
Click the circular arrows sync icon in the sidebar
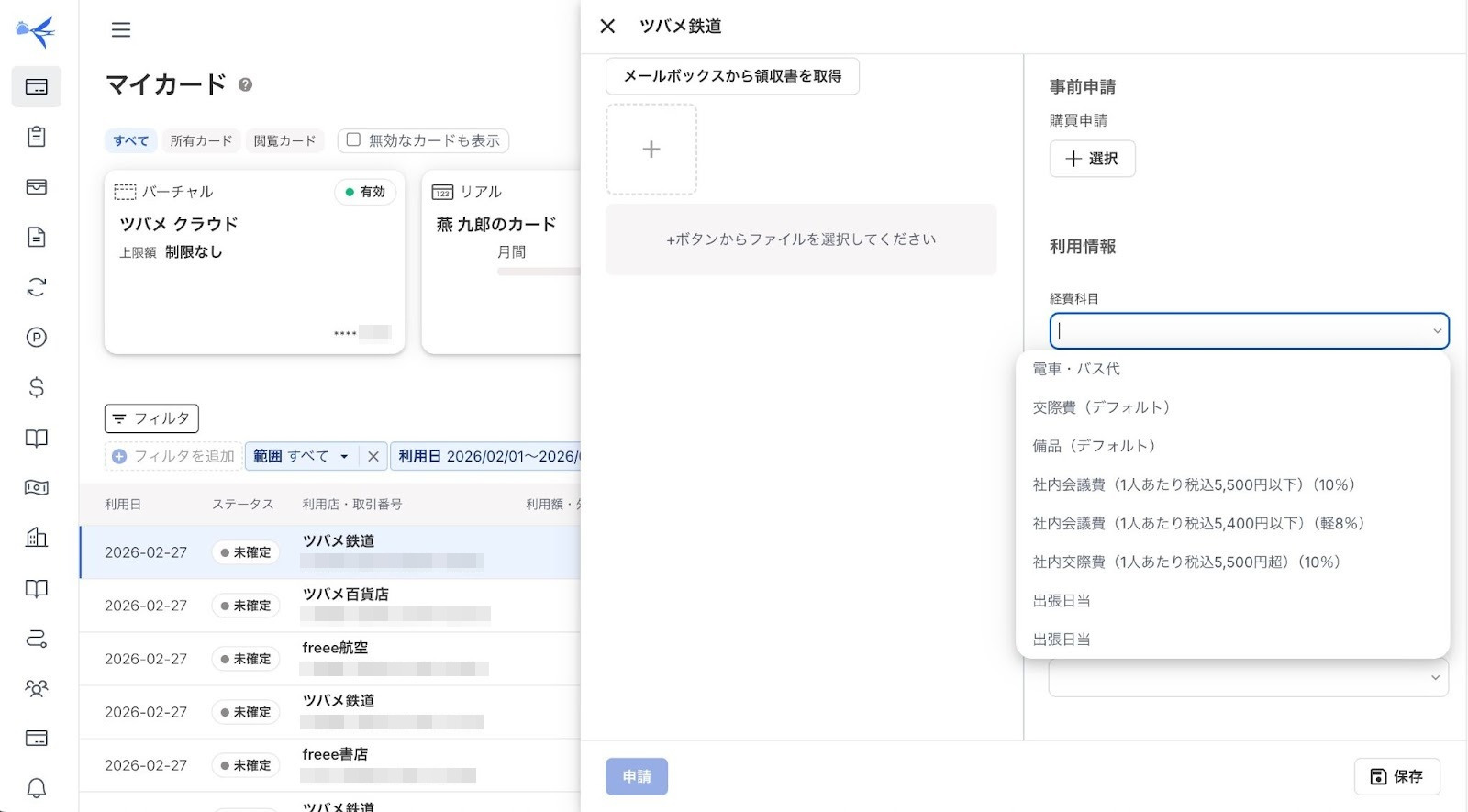point(37,287)
